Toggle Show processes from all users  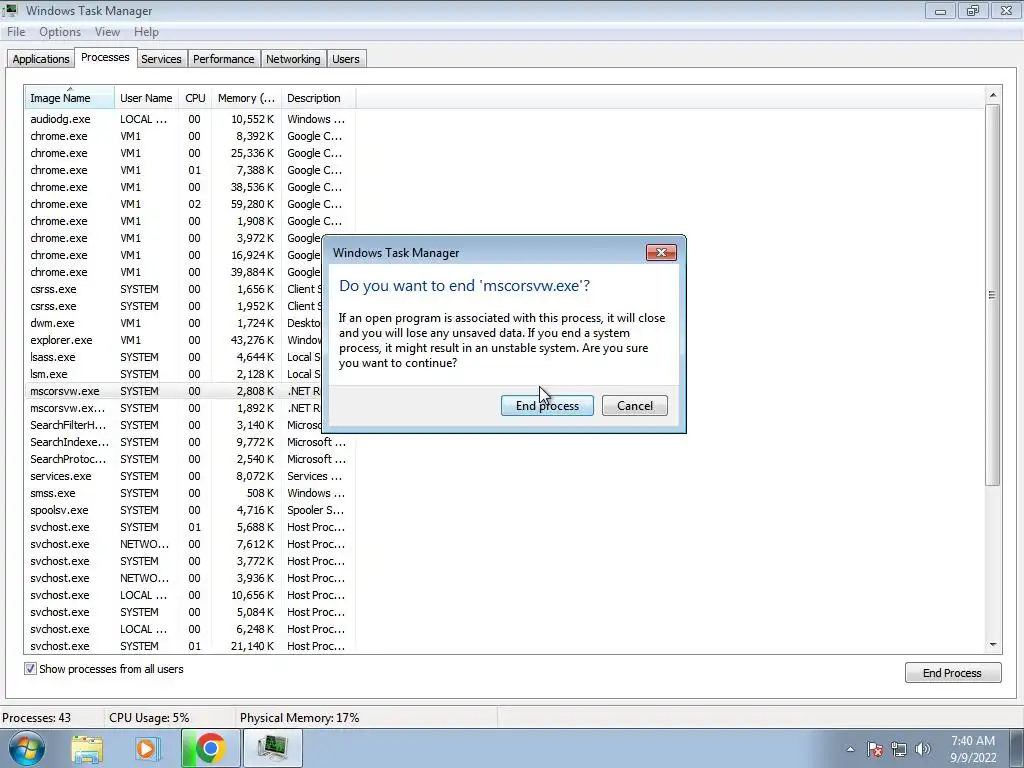[x=30, y=669]
